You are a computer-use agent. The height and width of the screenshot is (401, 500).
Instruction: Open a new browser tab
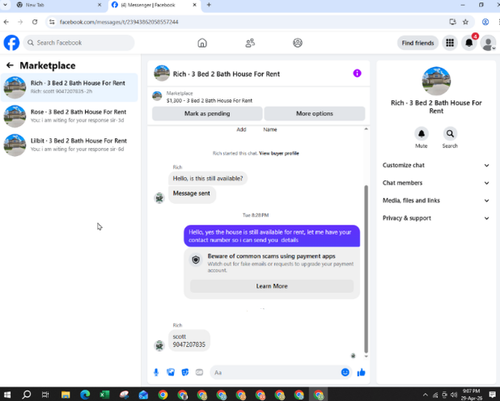[209, 5]
